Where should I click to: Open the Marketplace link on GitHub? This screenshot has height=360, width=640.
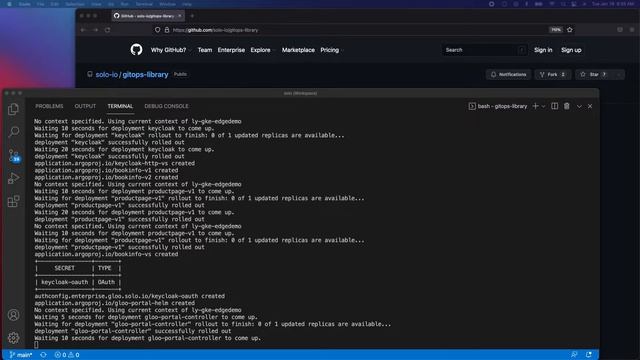(x=298, y=50)
